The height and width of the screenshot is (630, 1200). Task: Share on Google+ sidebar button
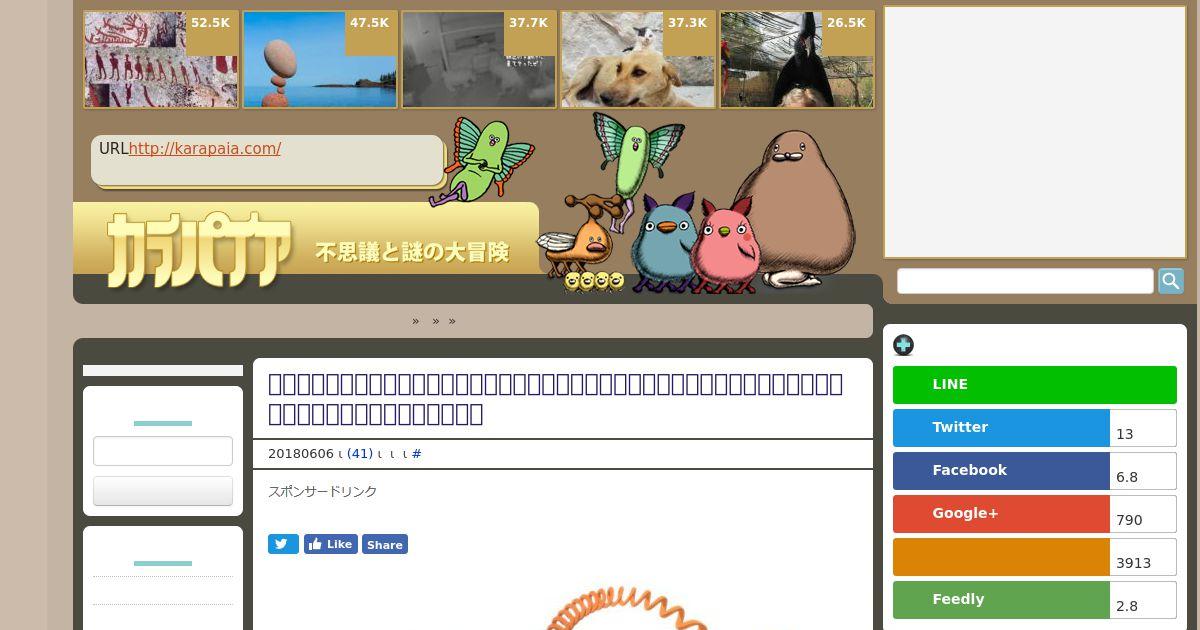point(1001,514)
